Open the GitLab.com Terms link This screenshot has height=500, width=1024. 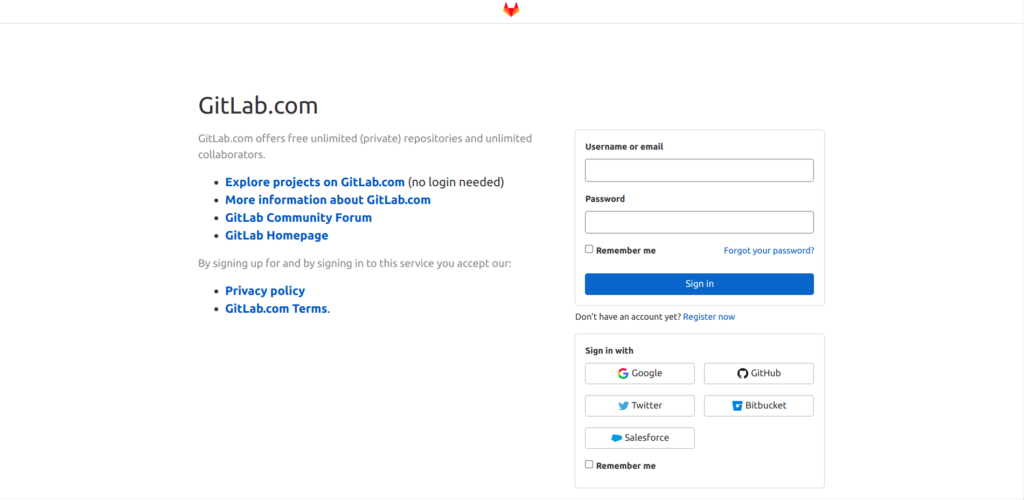[x=276, y=308]
